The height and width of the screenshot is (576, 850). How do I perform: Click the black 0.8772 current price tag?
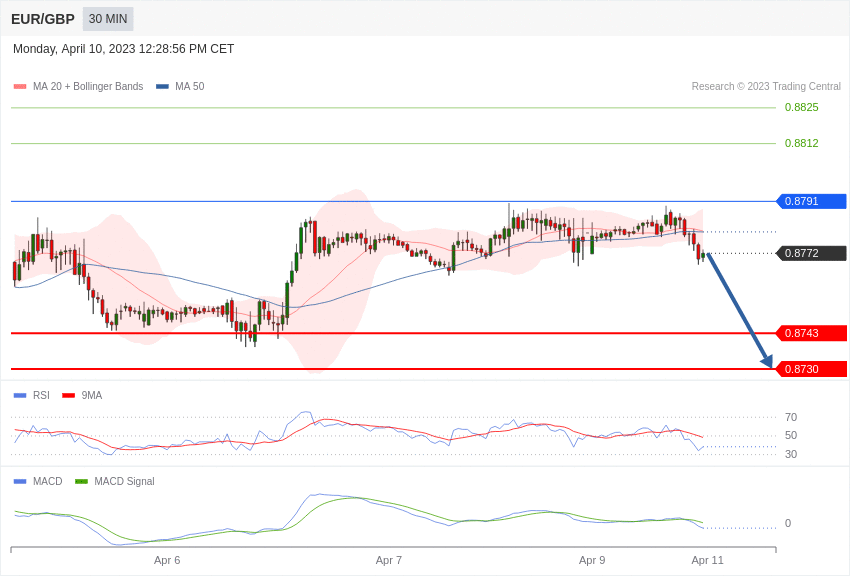tap(812, 253)
